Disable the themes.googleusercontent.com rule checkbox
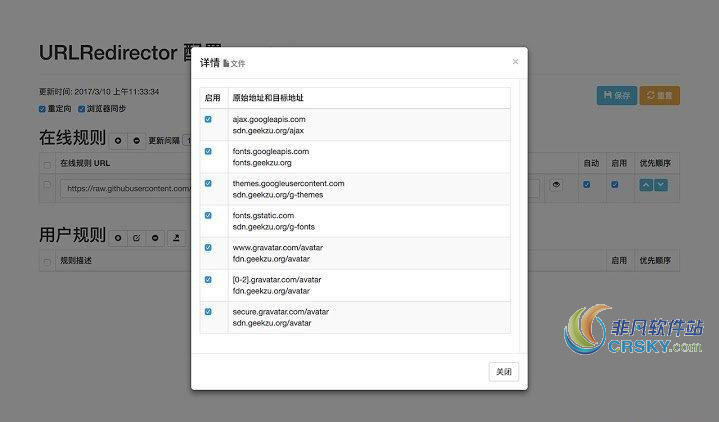 pyautogui.click(x=208, y=183)
